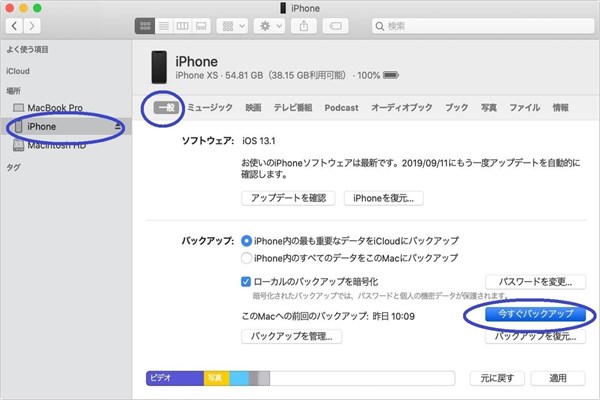Select iPhone in the sidebar
Viewport: 600px width, 400px height.
(66, 127)
